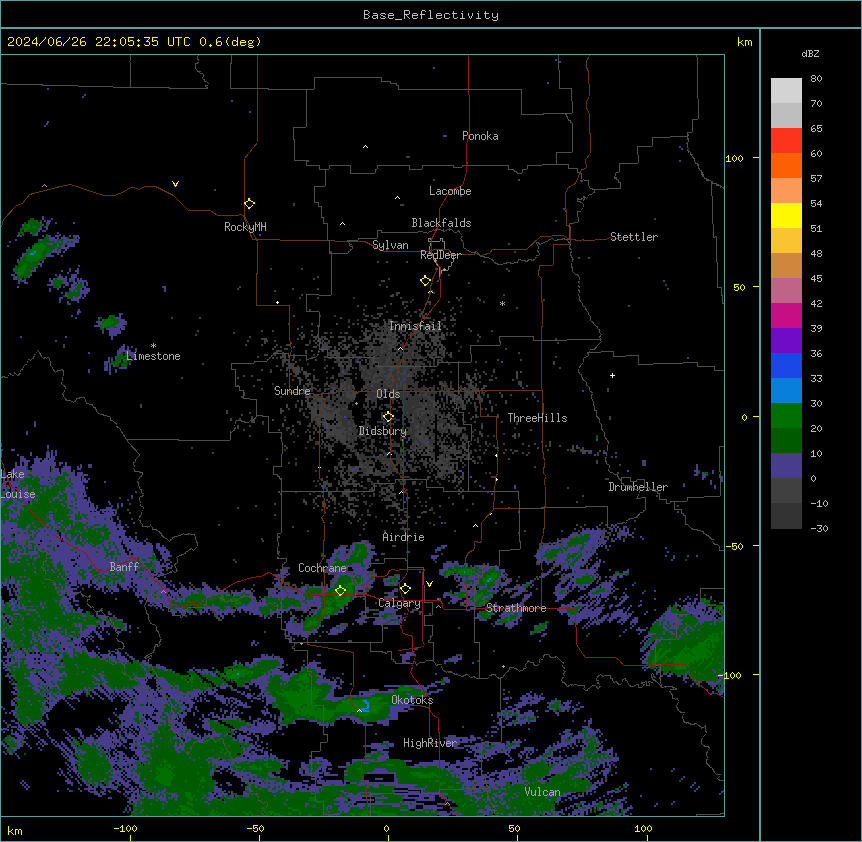Click the Calgary city label
Screen dimensions: 862x842
(x=399, y=603)
